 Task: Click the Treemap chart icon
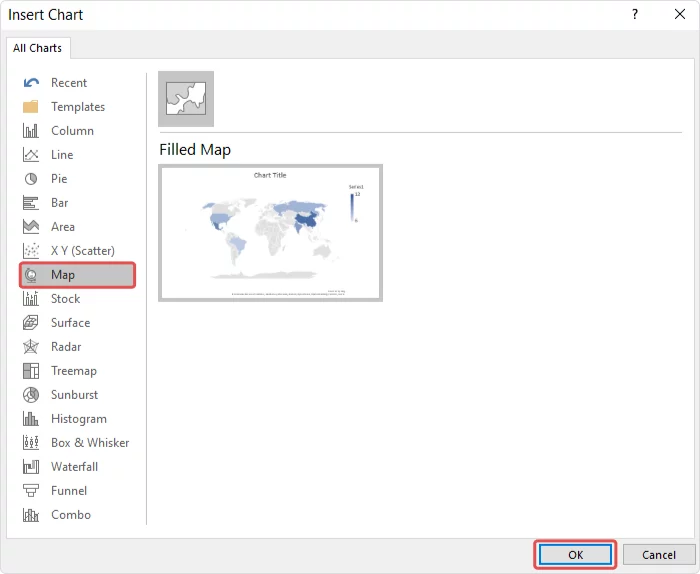pyautogui.click(x=31, y=371)
